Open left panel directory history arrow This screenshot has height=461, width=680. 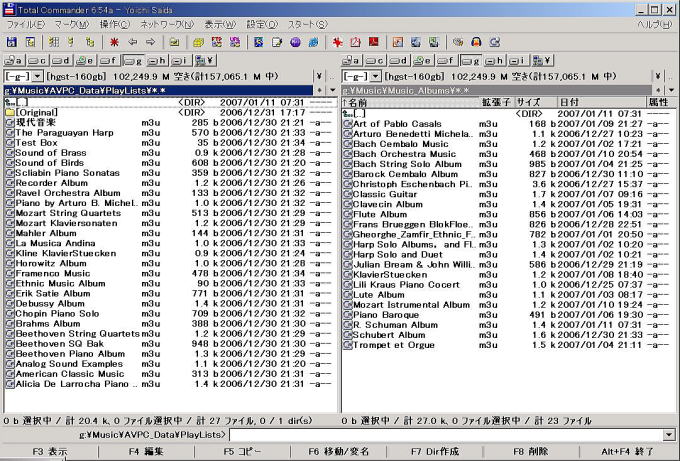[x=333, y=90]
